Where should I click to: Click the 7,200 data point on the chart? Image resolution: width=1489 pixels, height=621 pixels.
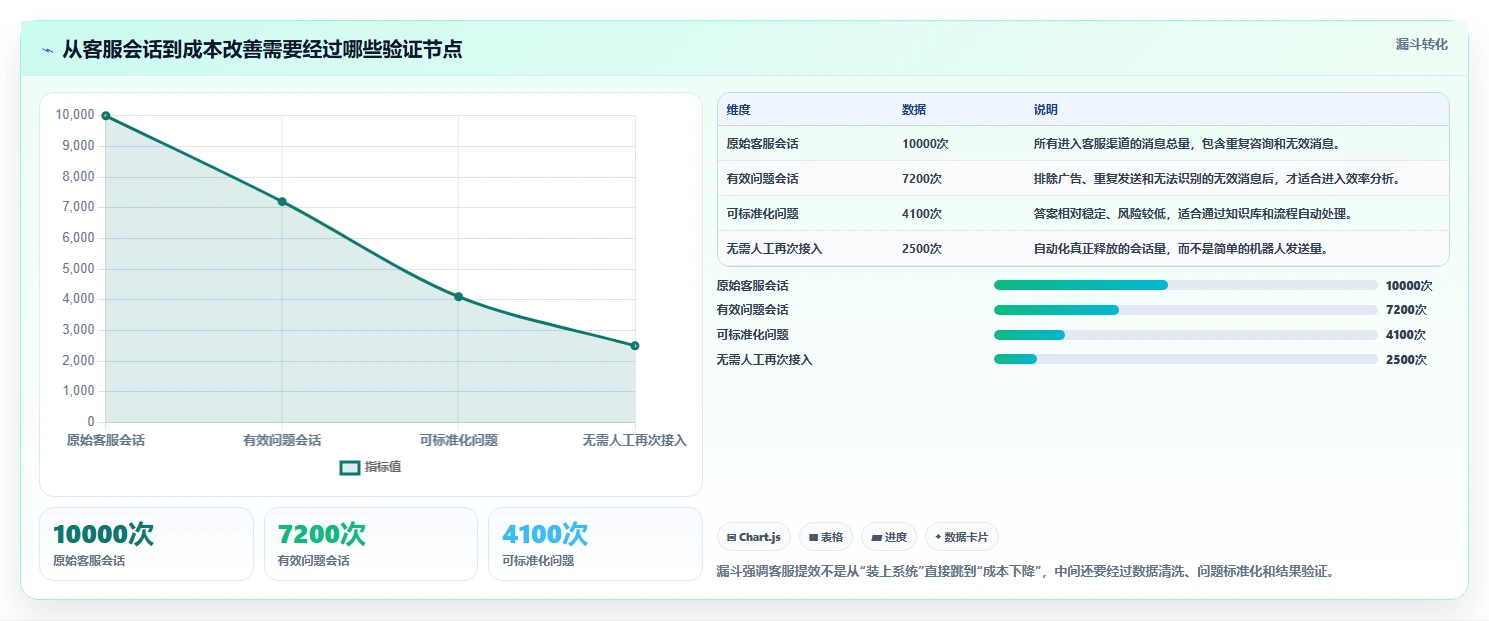click(x=282, y=202)
